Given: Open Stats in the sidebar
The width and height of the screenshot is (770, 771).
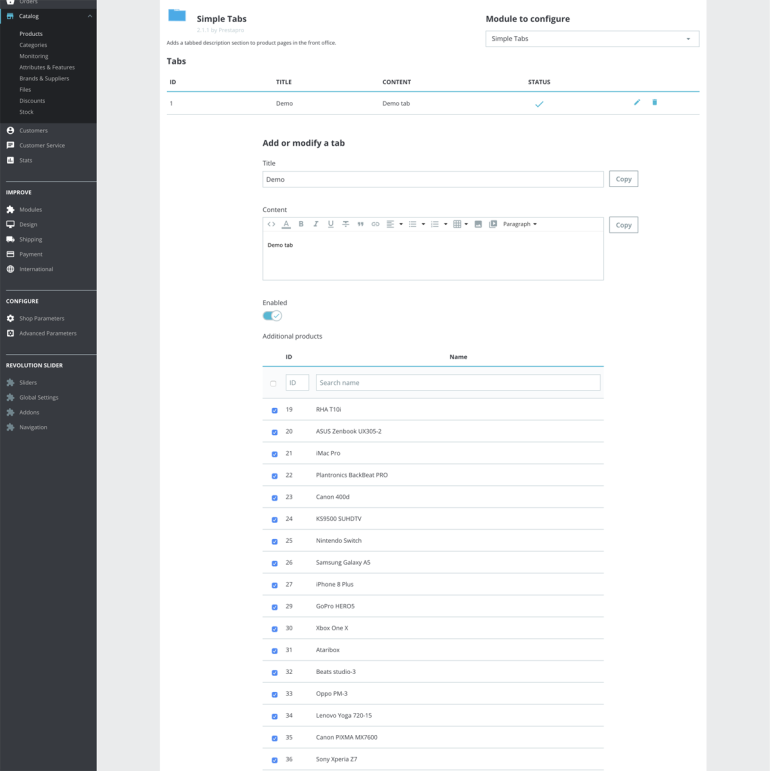Looking at the screenshot, I should [x=26, y=160].
